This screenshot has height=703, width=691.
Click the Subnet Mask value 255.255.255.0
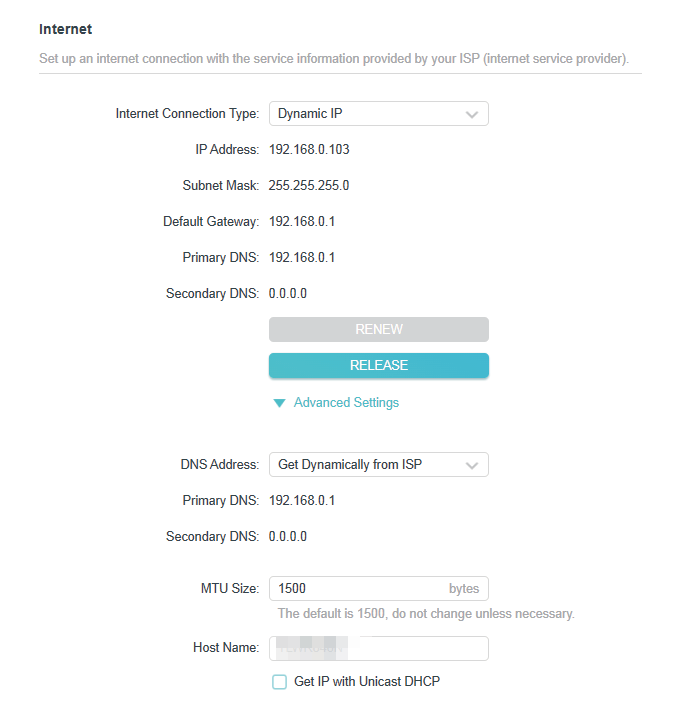coord(309,186)
